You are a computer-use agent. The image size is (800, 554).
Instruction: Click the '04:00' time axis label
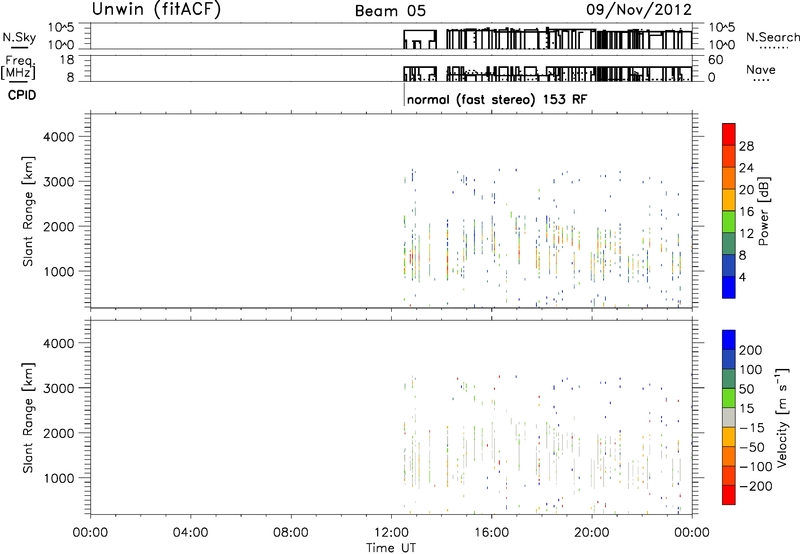190,533
